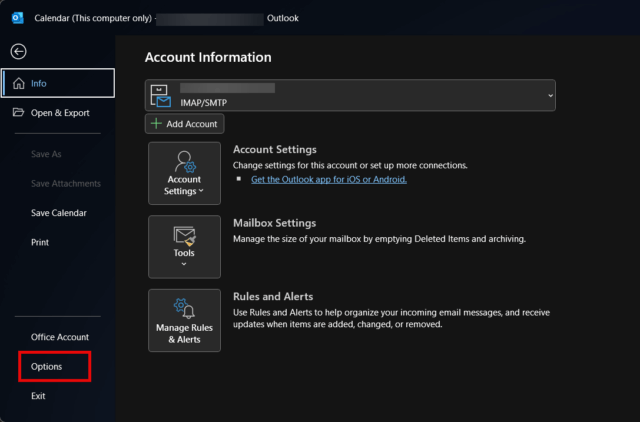Image resolution: width=640 pixels, height=422 pixels.
Task: Select Print in the sidebar
Action: (x=40, y=242)
